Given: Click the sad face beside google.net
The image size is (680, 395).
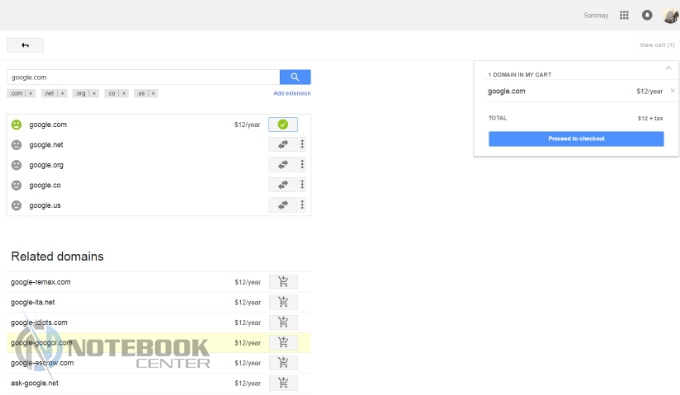Looking at the screenshot, I should coord(16,145).
